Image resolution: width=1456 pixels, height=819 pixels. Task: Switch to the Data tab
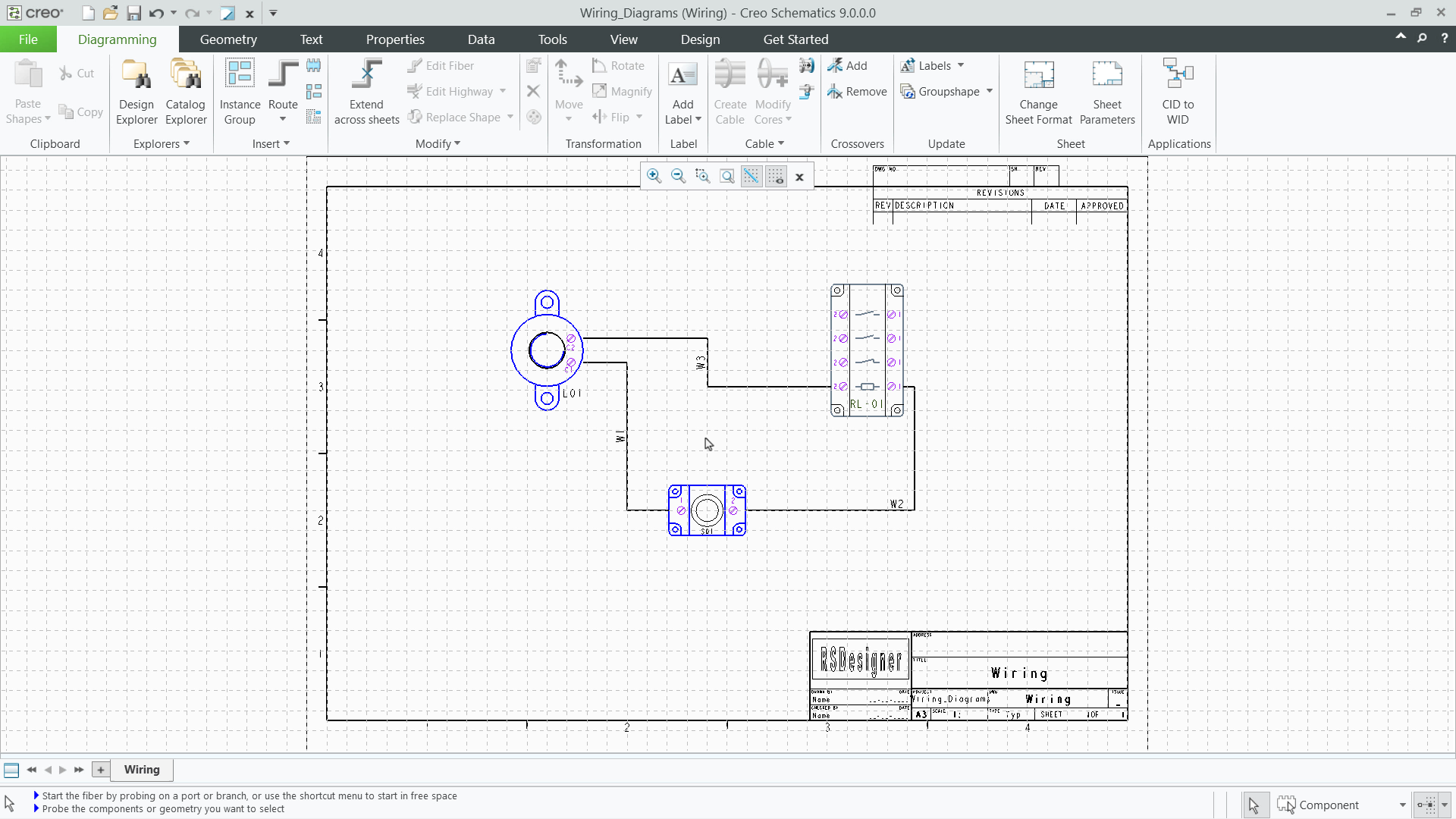481,39
